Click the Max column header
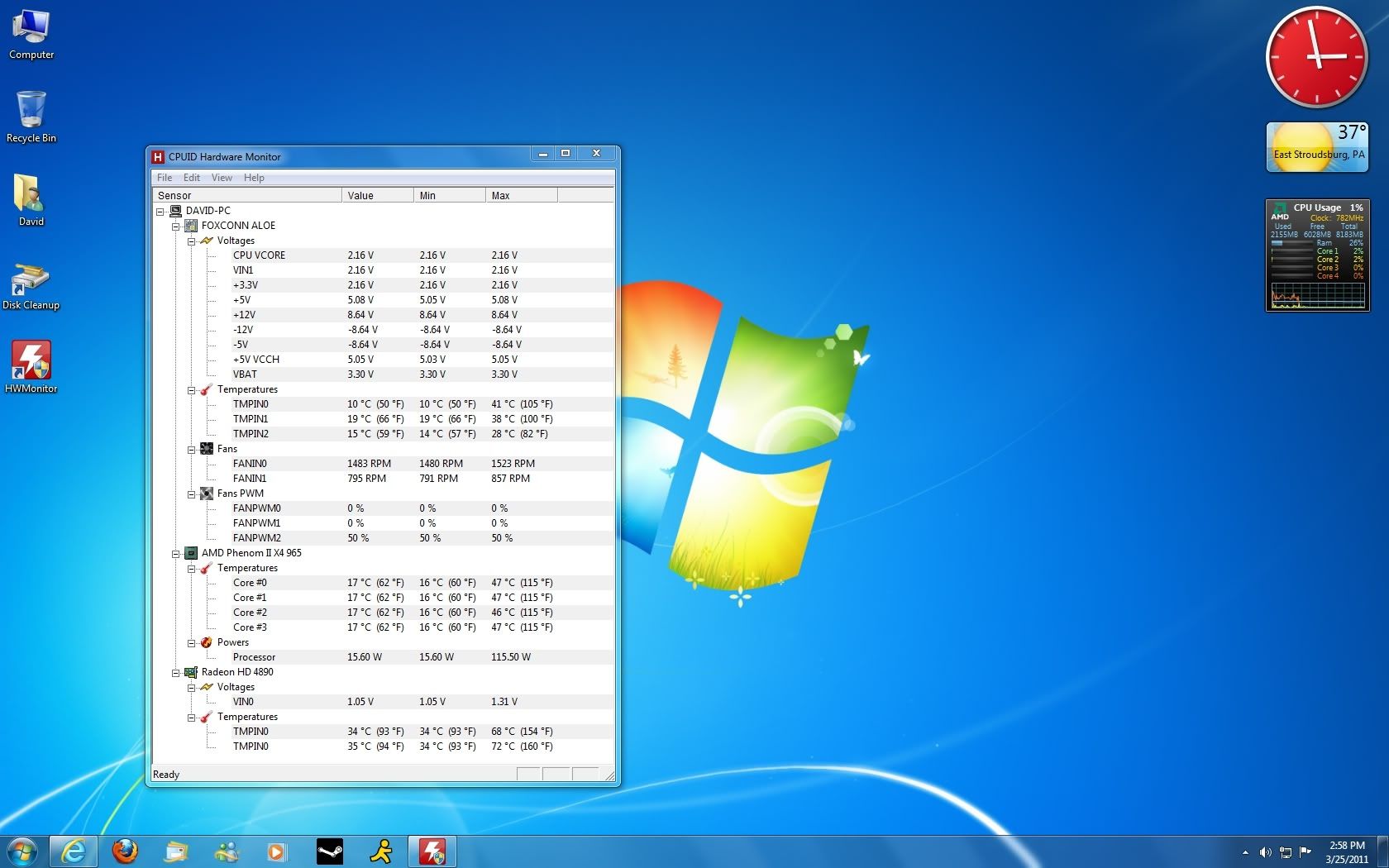This screenshot has width=1389, height=868. (522, 195)
